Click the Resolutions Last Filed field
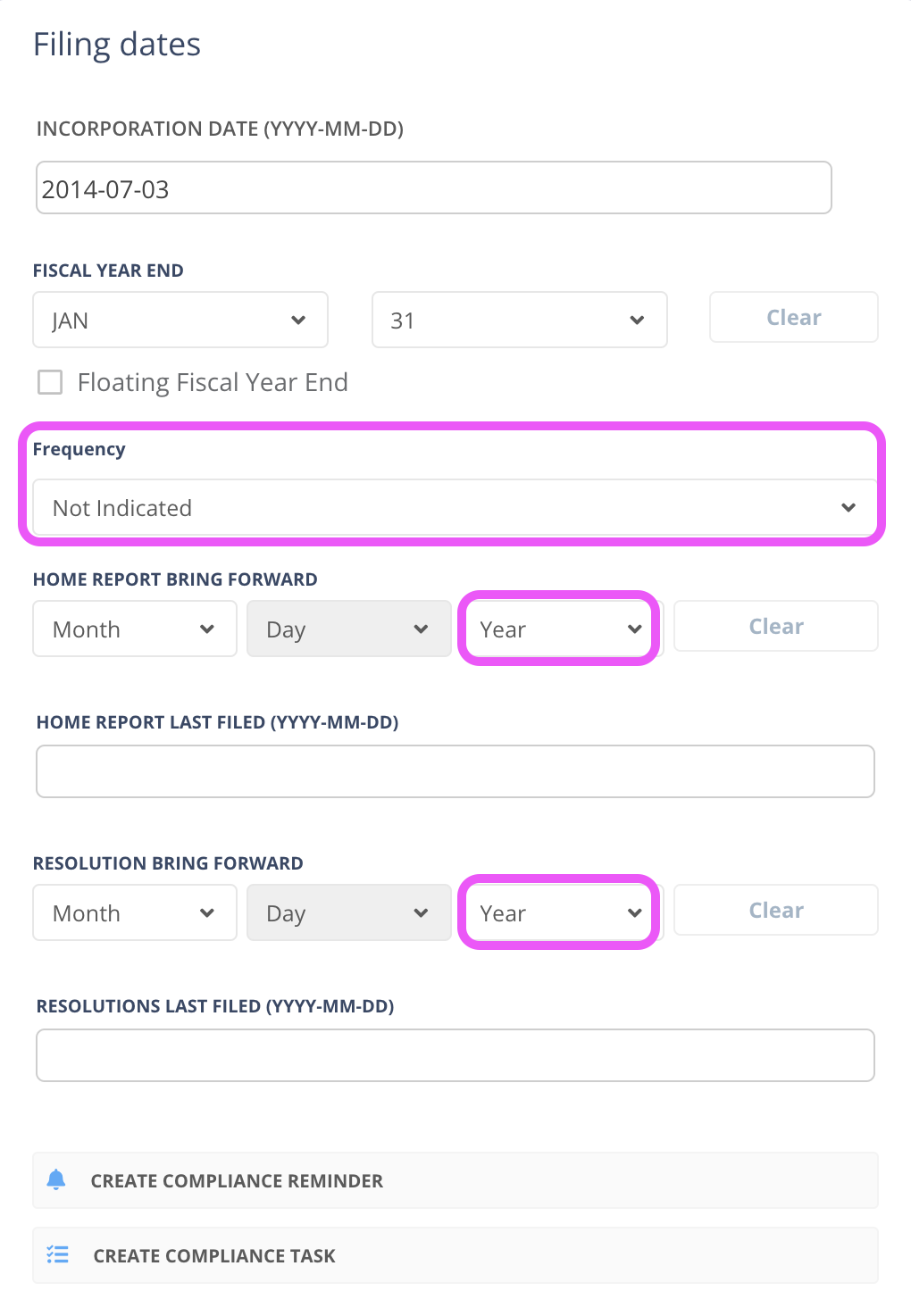Image resolution: width=911 pixels, height=1316 pixels. 455,1055
